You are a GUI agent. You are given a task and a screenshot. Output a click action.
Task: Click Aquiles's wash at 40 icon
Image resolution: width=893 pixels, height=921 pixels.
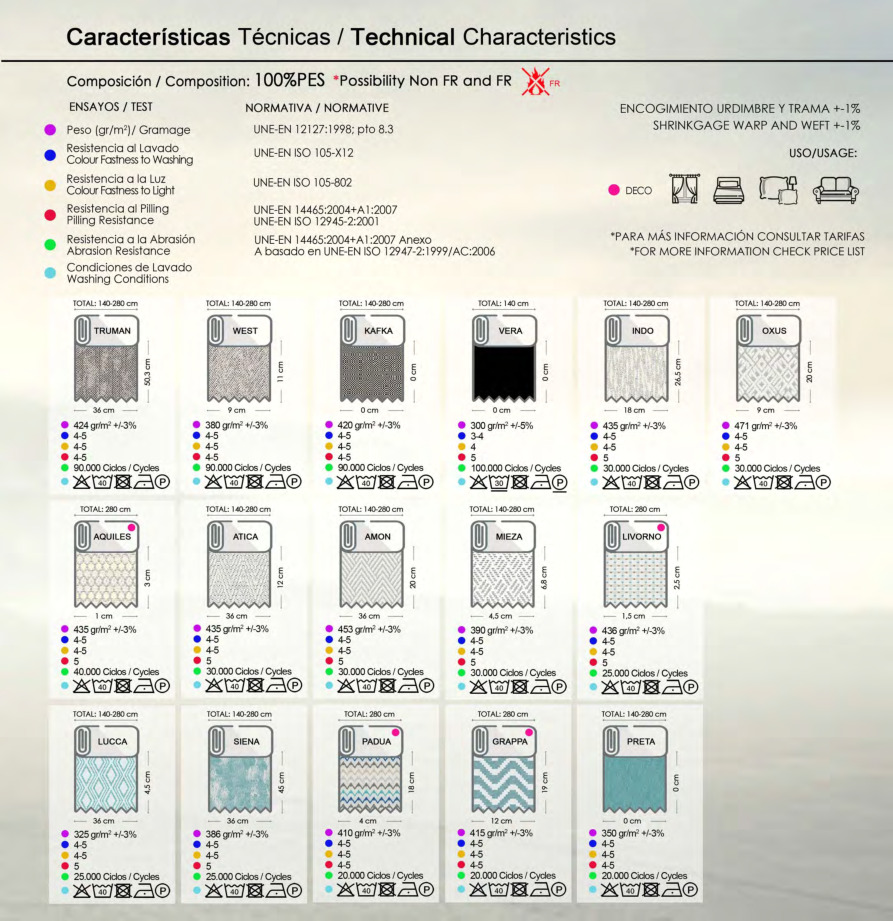coord(102,686)
